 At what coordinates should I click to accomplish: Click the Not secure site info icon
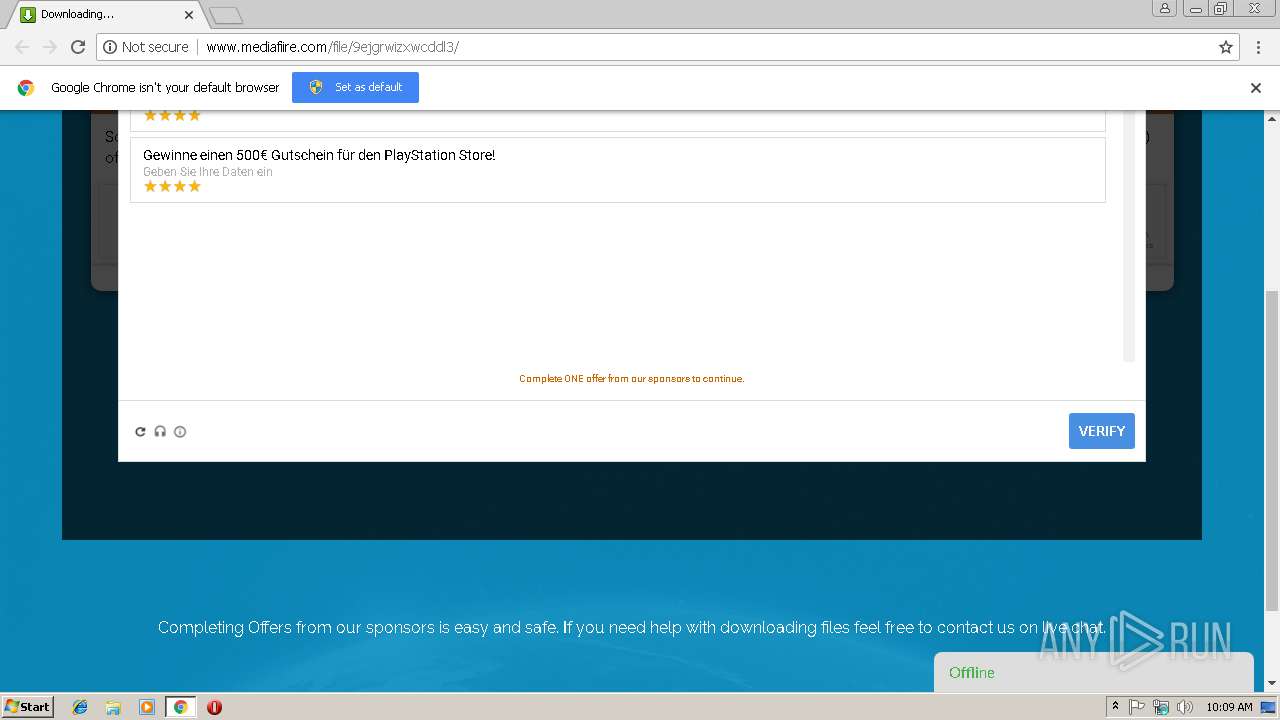[110, 47]
